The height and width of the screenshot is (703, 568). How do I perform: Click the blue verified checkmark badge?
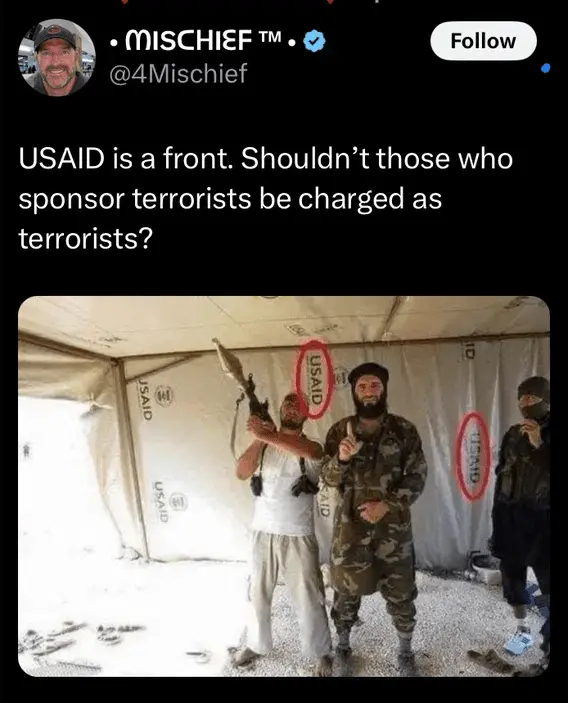coord(315,42)
